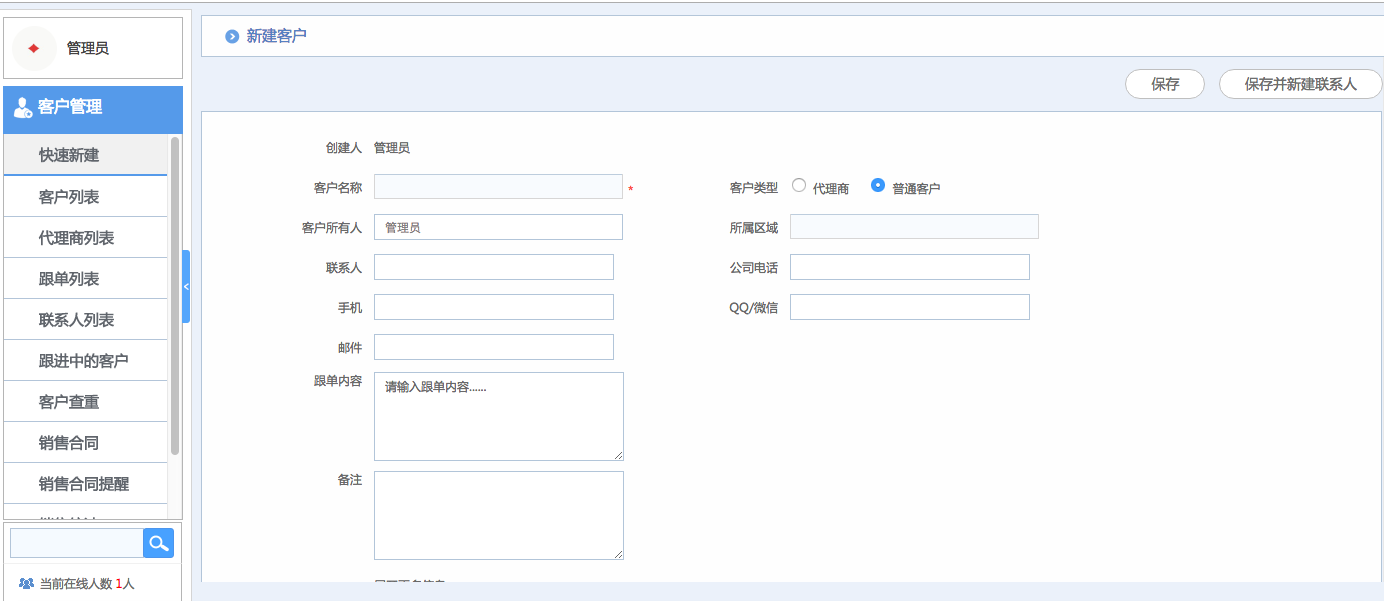Screen dimensions: 1384x601
Task: Open the 客户所有人 selector field
Action: (x=498, y=227)
